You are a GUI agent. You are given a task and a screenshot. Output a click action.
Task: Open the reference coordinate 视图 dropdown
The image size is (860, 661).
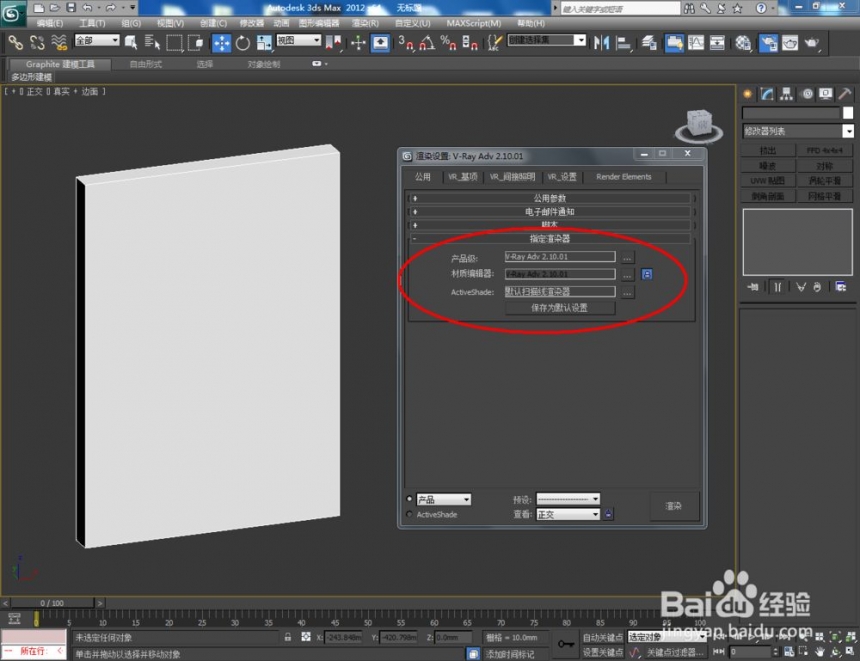tap(298, 40)
